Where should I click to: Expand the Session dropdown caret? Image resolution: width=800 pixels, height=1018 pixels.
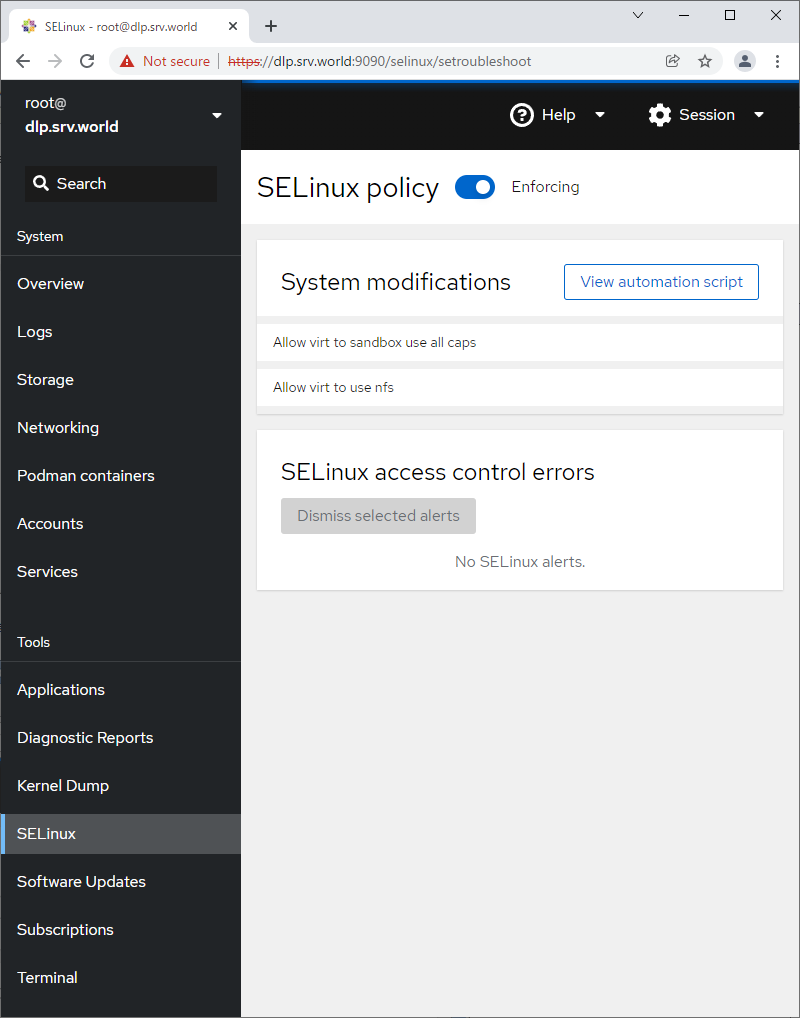tap(759, 115)
